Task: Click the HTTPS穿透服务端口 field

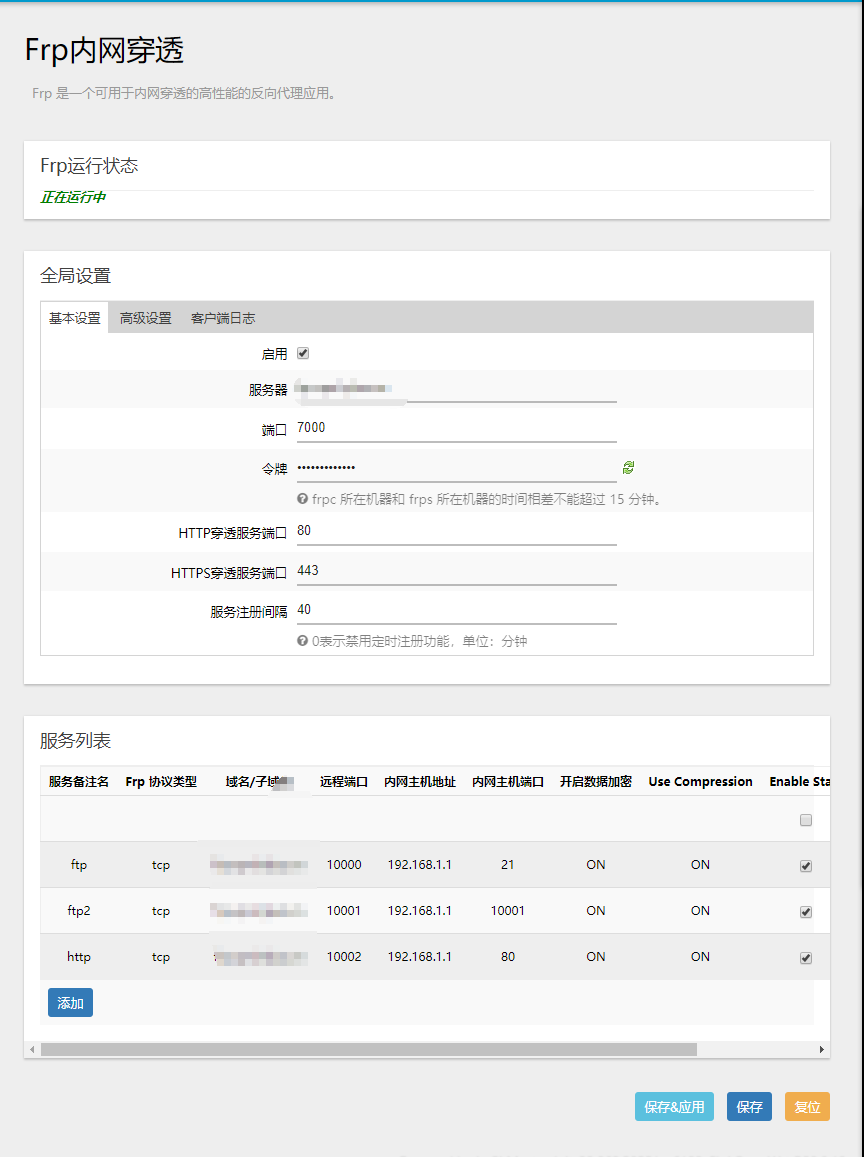Action: [x=457, y=571]
